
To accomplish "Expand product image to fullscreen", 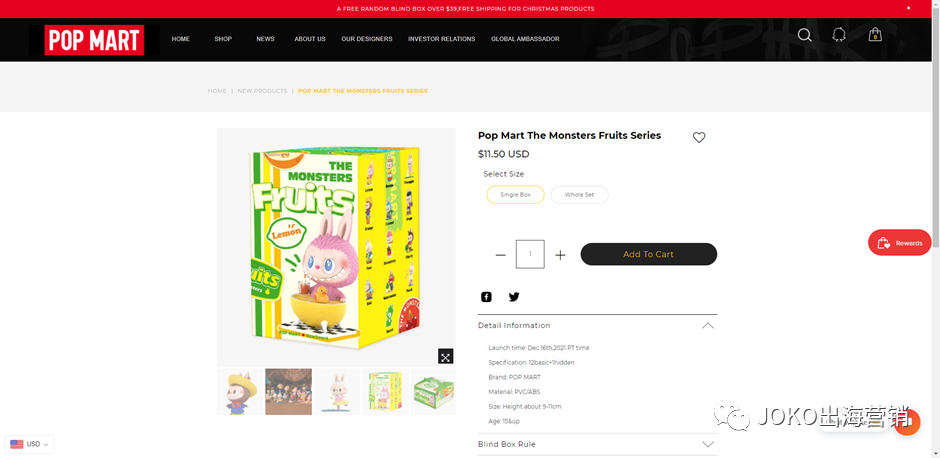I will (x=445, y=356).
